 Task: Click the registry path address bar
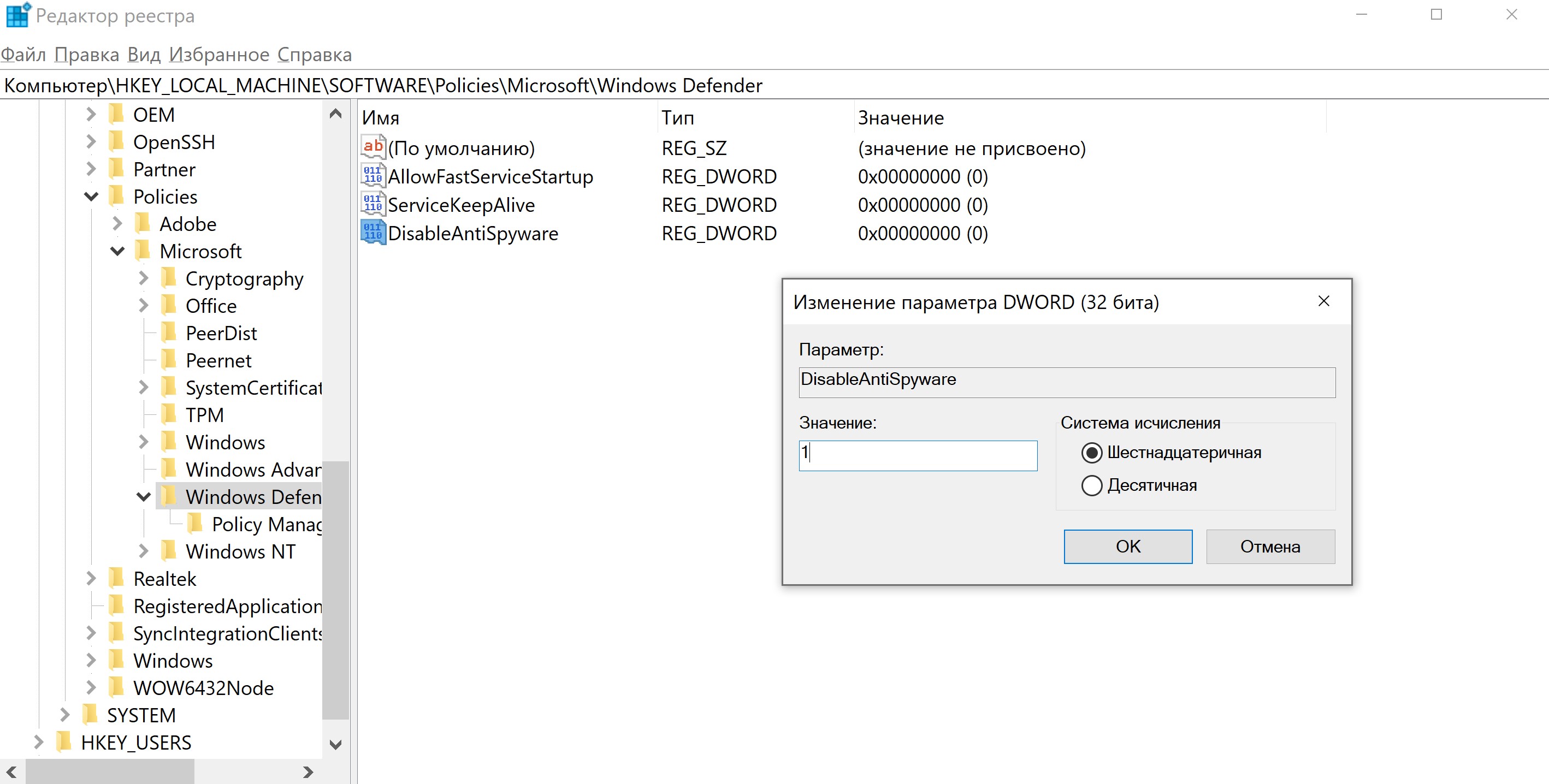click(x=774, y=85)
